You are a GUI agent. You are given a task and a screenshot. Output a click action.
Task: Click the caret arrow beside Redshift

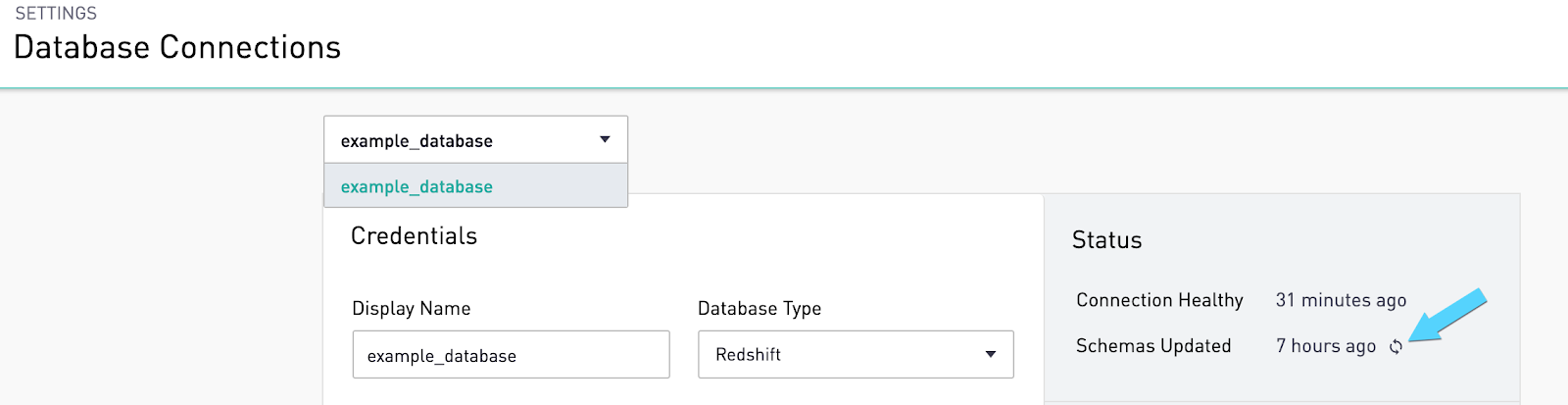(x=991, y=355)
